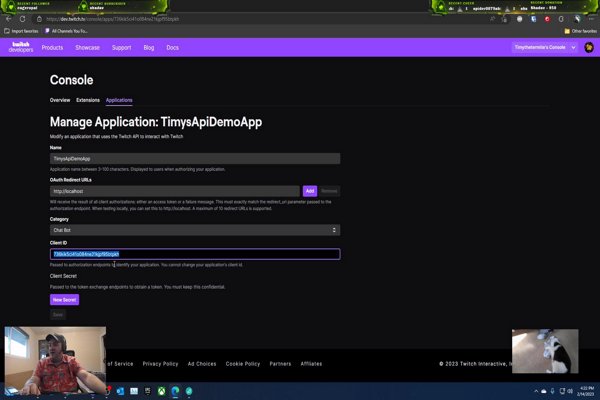
Task: Click the Name field with TimysApiDemoApp
Action: 195,158
